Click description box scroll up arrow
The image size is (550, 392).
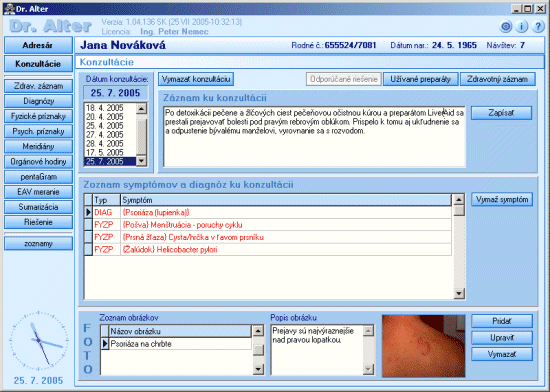368,330
